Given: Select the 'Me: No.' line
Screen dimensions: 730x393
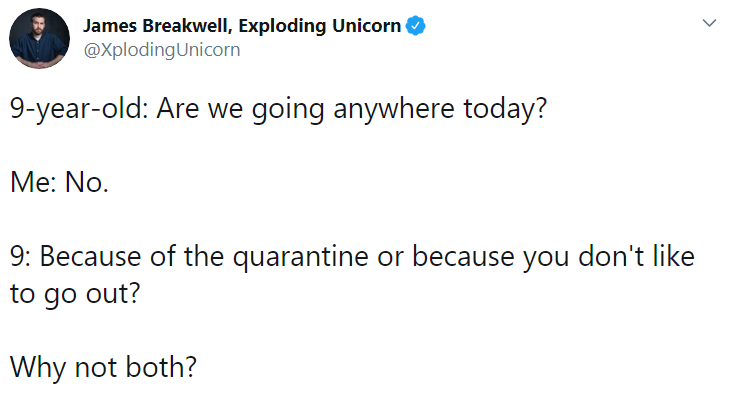Looking at the screenshot, I should [x=60, y=182].
